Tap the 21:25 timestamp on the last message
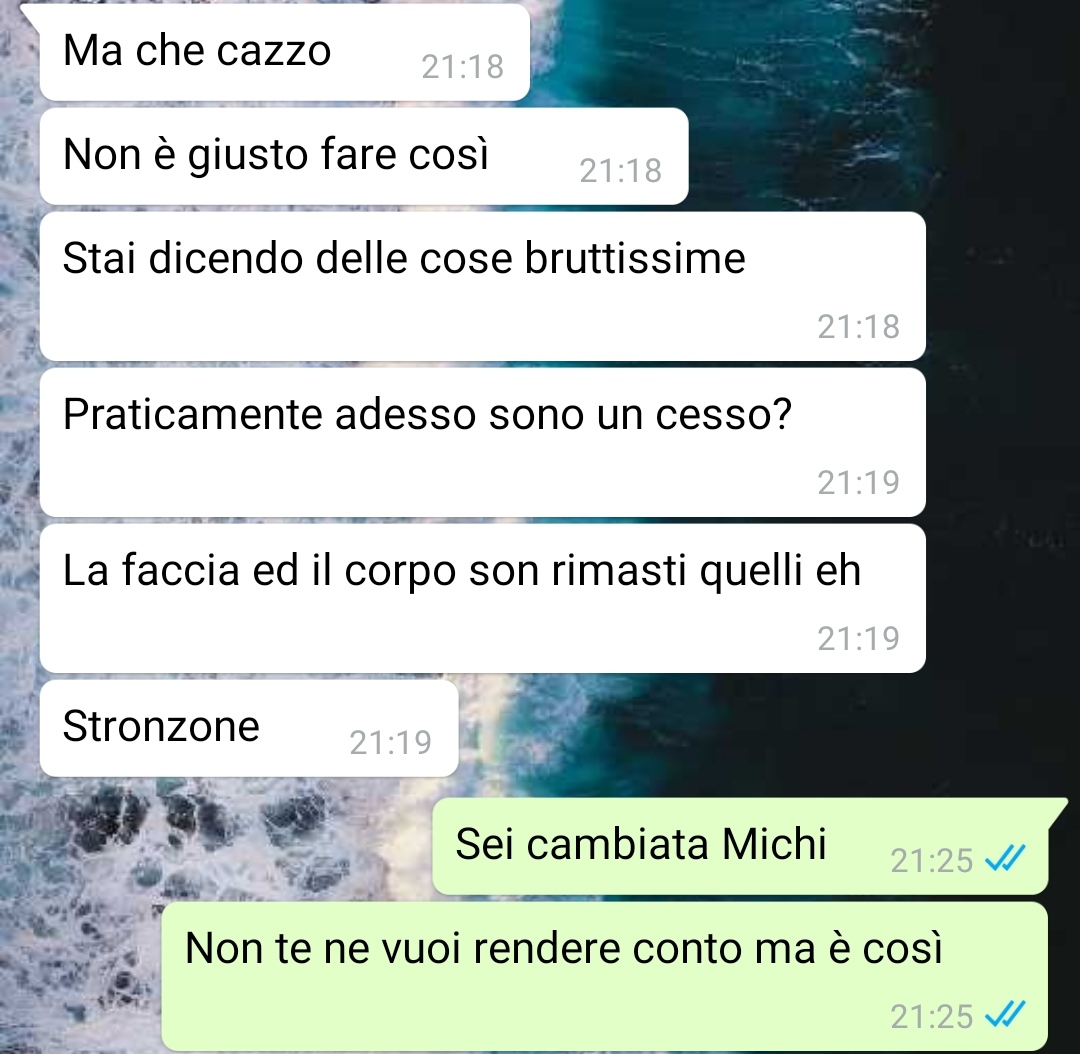 (x=931, y=1016)
